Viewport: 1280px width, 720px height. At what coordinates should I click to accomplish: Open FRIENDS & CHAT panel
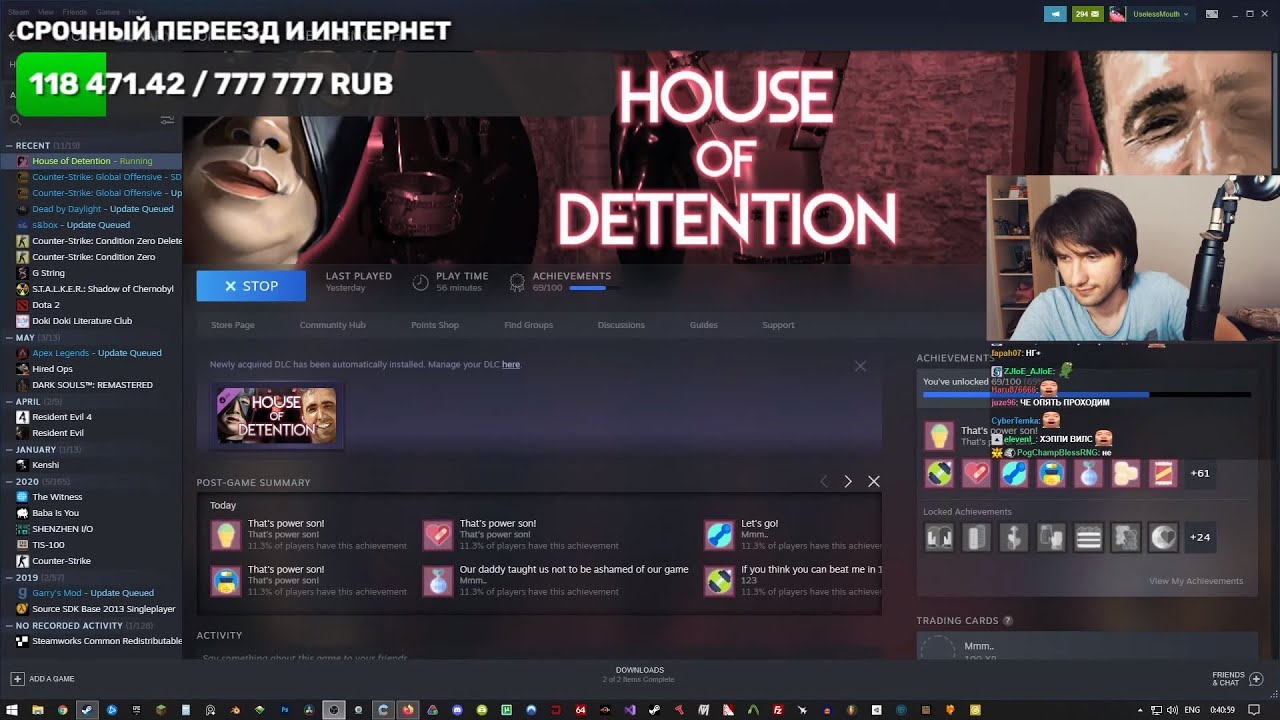point(1237,679)
